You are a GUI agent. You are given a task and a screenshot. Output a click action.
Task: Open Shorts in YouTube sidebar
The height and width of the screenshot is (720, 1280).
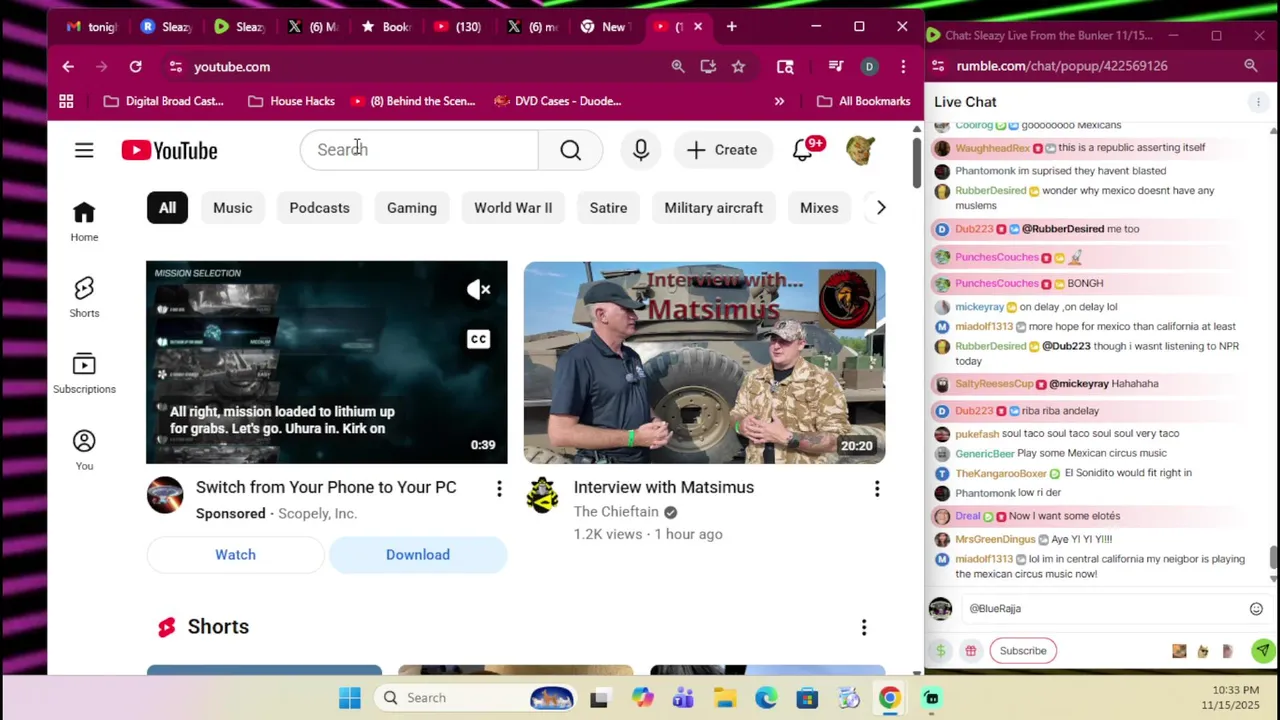(84, 298)
